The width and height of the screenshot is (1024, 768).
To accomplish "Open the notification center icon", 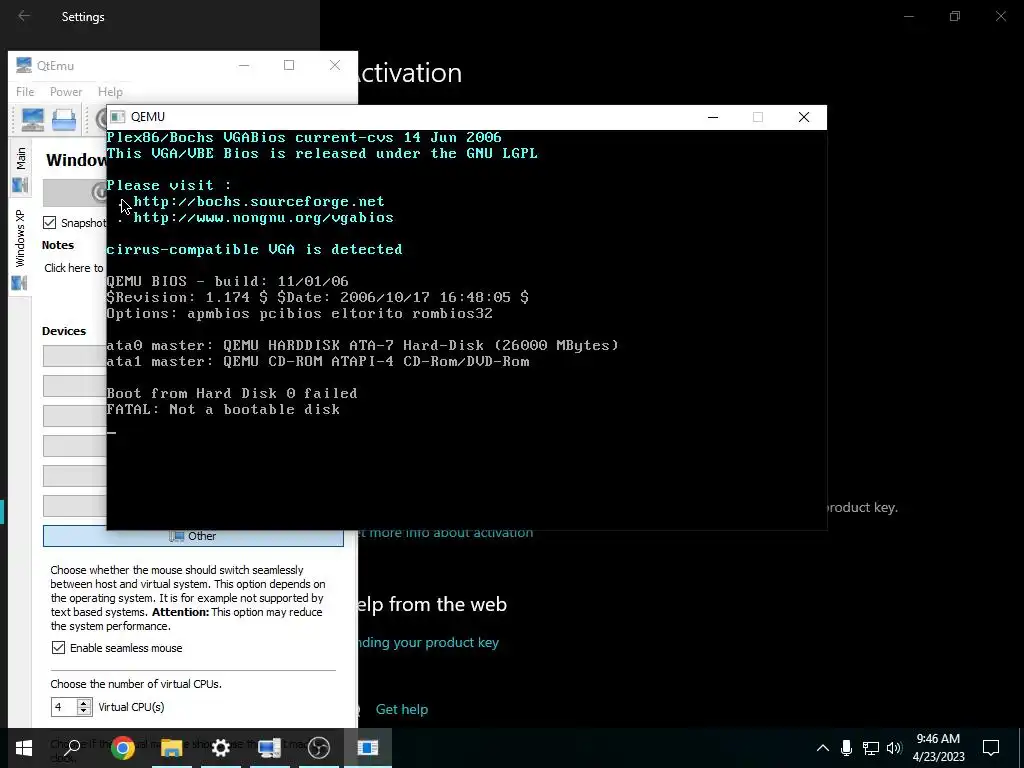I will coord(991,748).
